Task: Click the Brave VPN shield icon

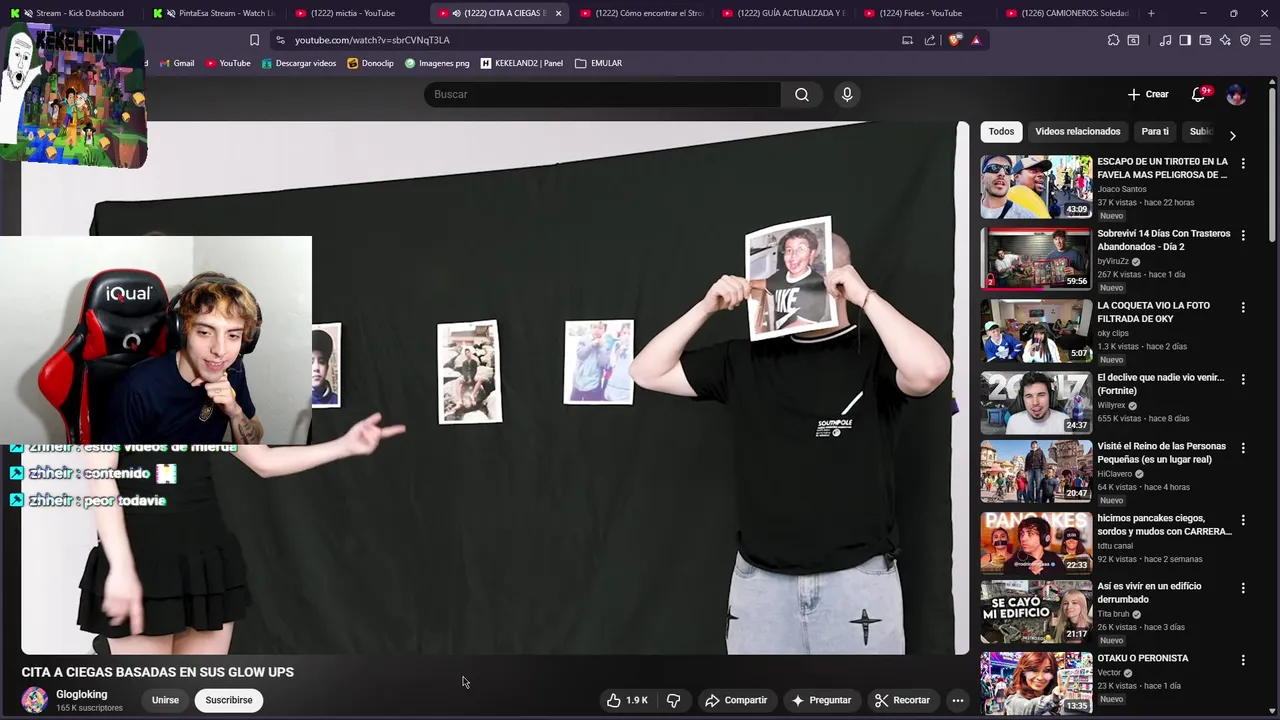Action: [1245, 40]
